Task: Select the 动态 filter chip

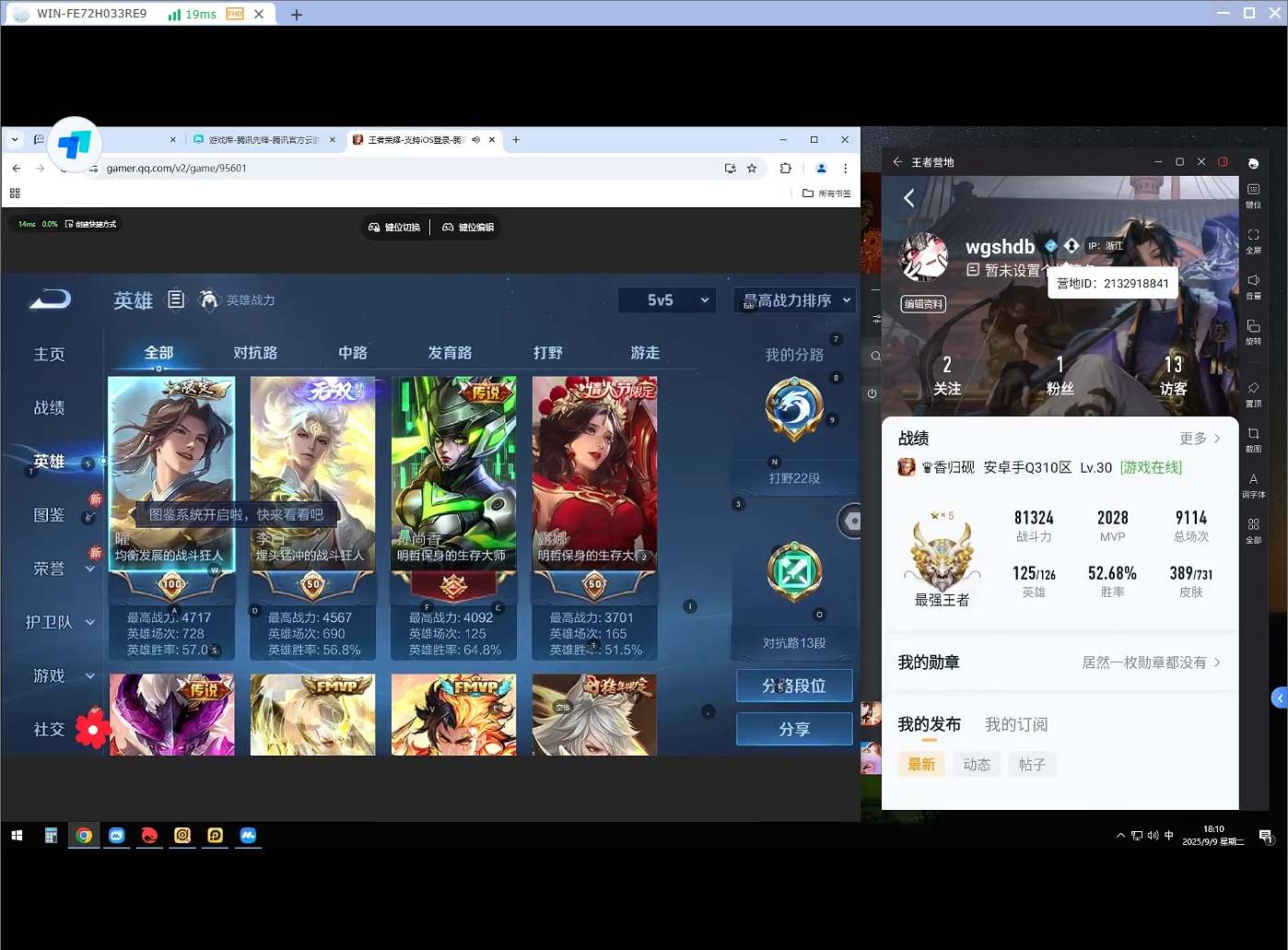Action: [977, 765]
